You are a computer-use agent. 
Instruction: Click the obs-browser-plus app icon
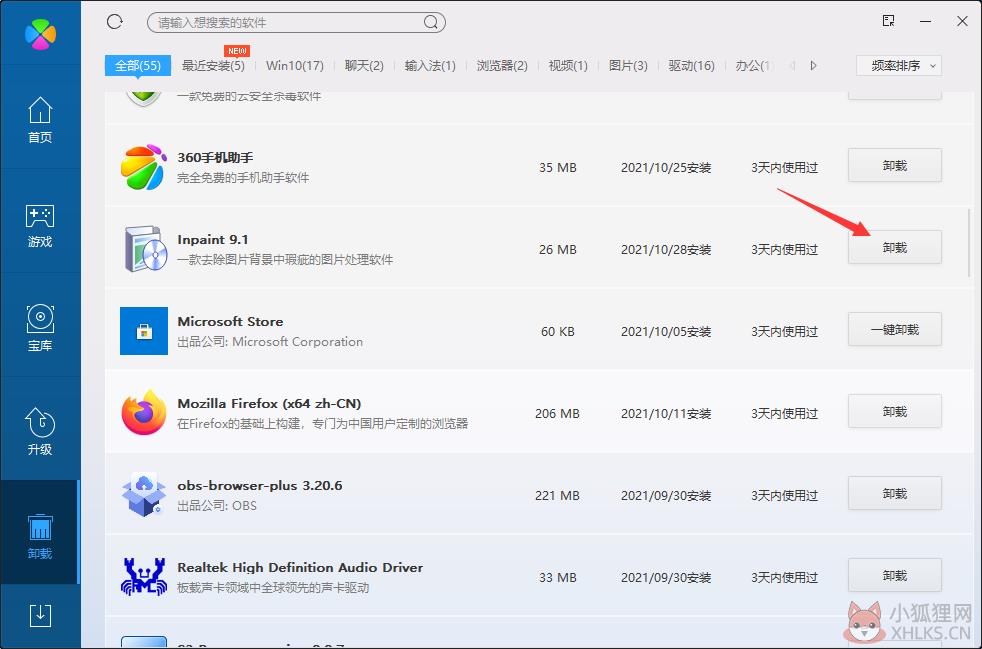pos(144,495)
